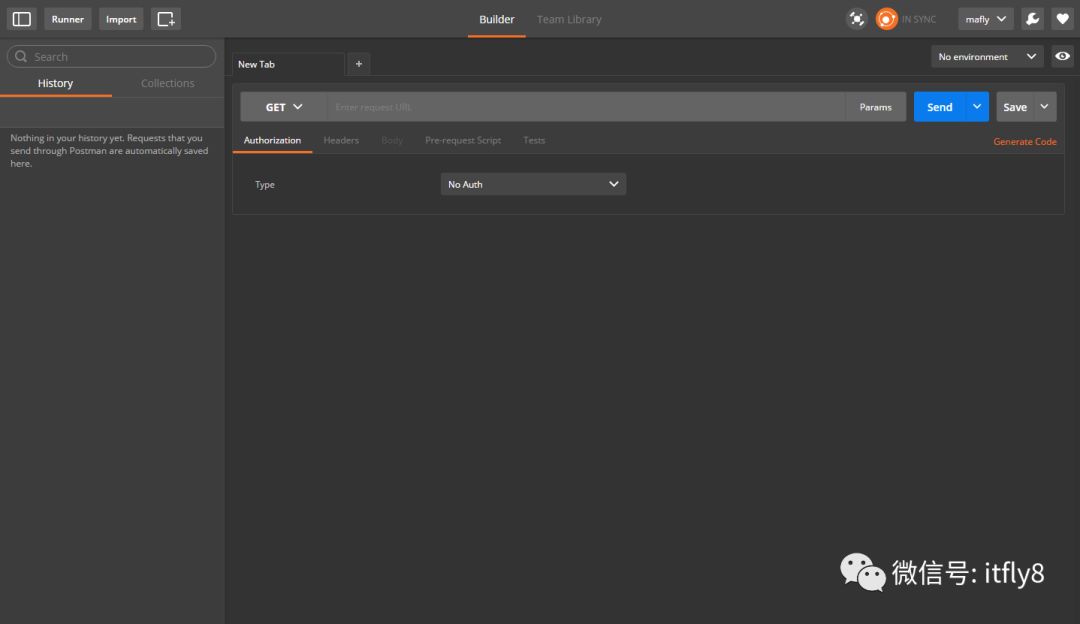Viewport: 1080px width, 624px height.
Task: Open settings via the wrench icon
Action: click(1032, 19)
